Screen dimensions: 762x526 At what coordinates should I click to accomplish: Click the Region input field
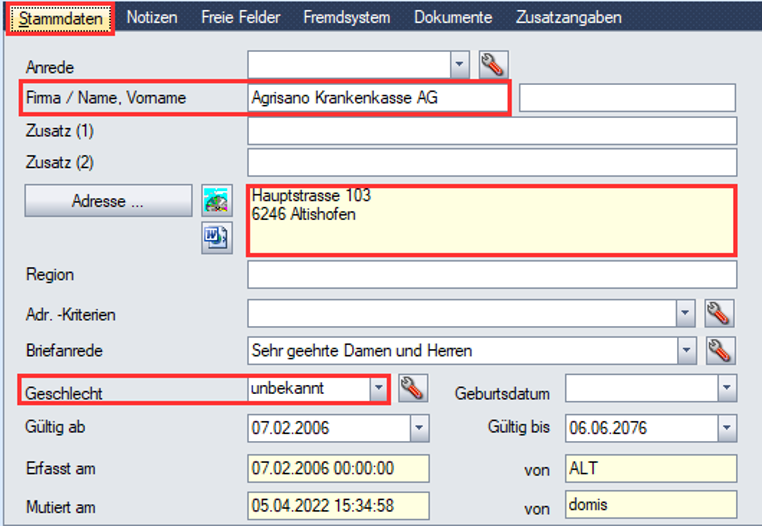click(x=492, y=275)
